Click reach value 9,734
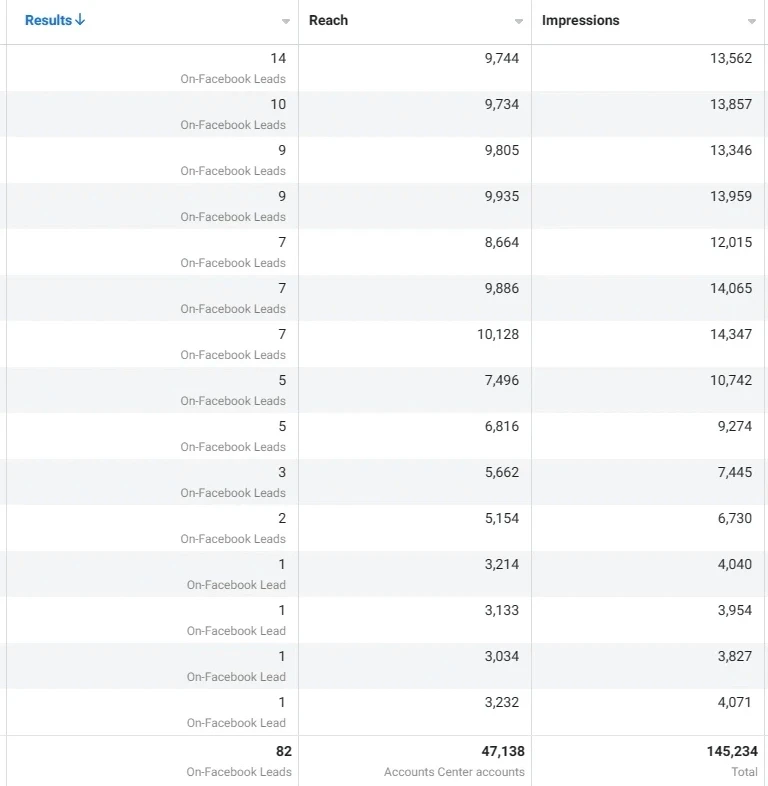The width and height of the screenshot is (768, 786). (502, 105)
